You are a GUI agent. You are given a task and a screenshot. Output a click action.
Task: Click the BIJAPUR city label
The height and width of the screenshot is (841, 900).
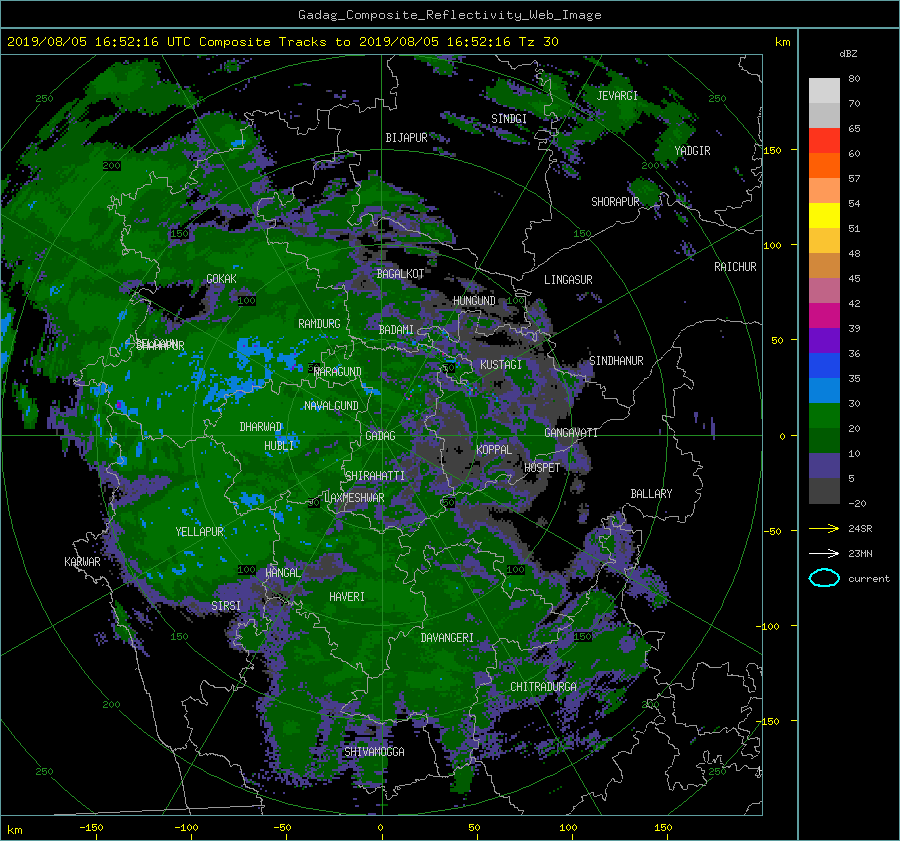(x=406, y=138)
